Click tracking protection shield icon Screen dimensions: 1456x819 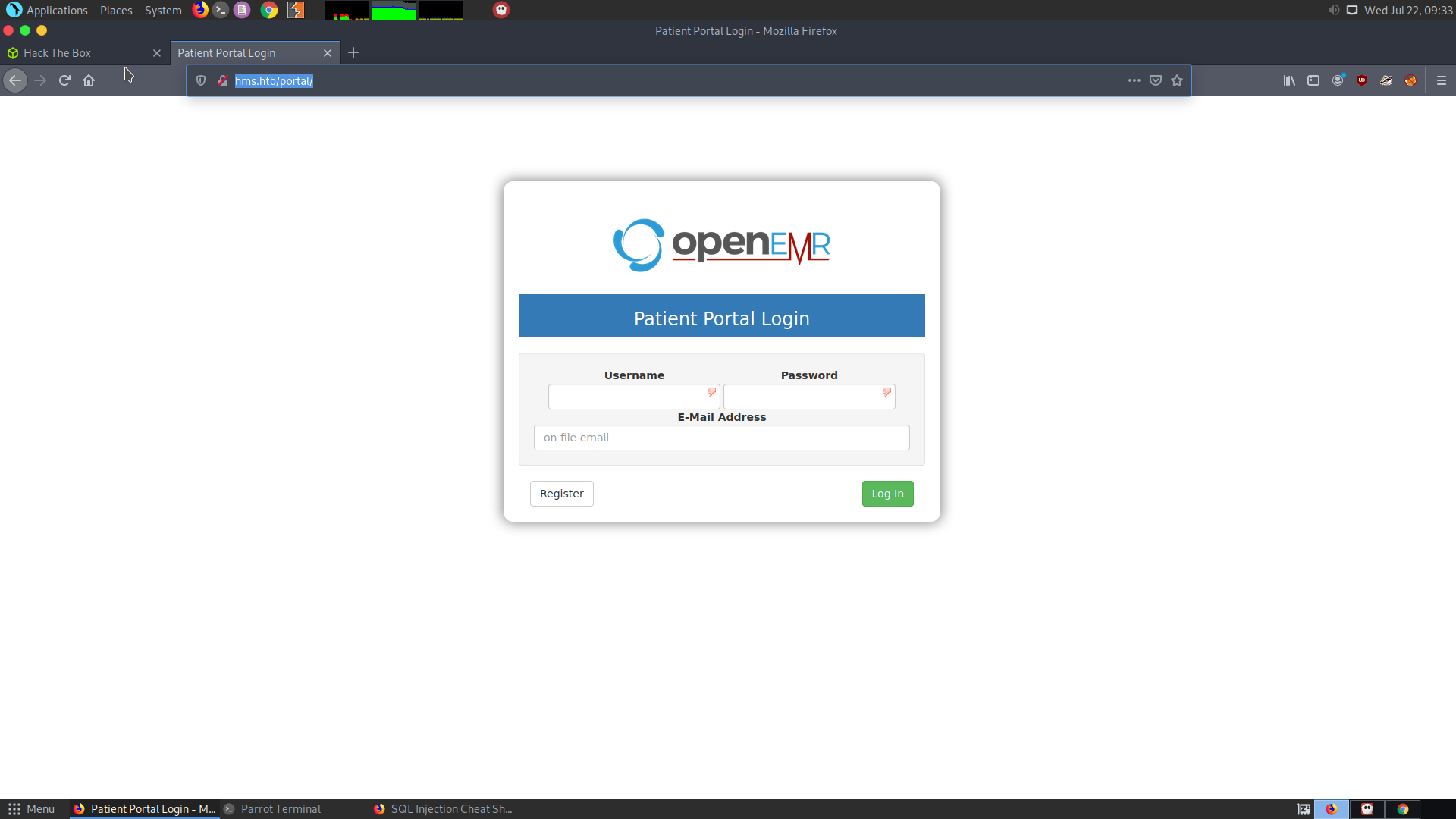[x=201, y=80]
